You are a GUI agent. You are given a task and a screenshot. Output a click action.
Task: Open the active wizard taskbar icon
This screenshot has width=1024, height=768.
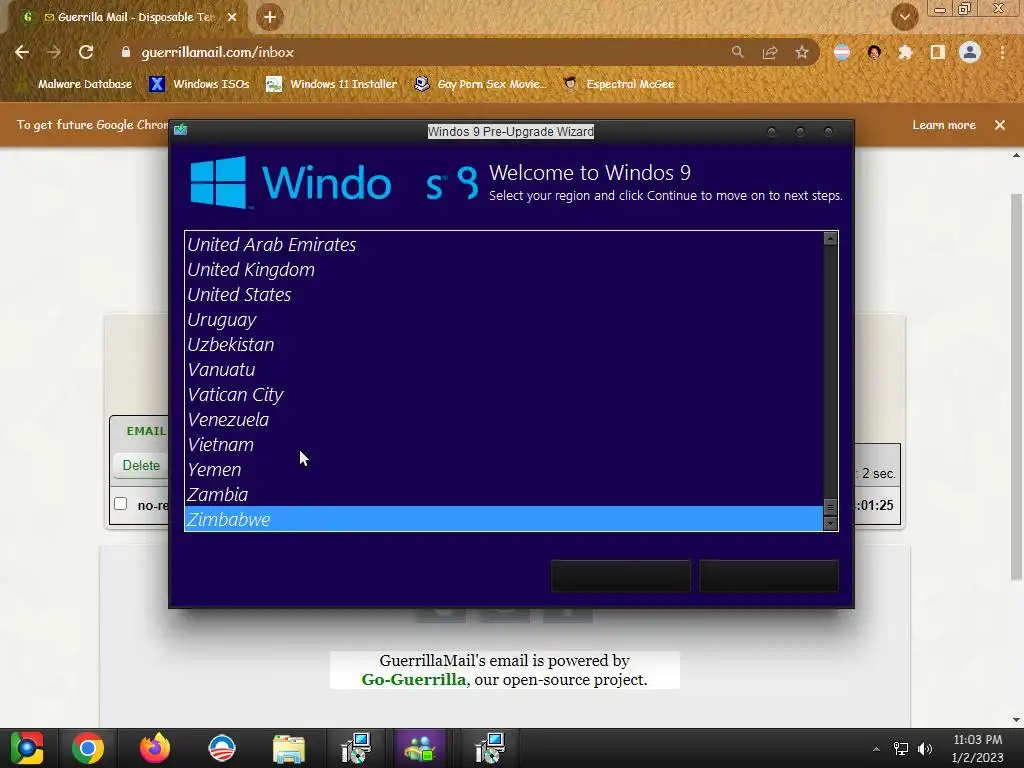click(421, 748)
